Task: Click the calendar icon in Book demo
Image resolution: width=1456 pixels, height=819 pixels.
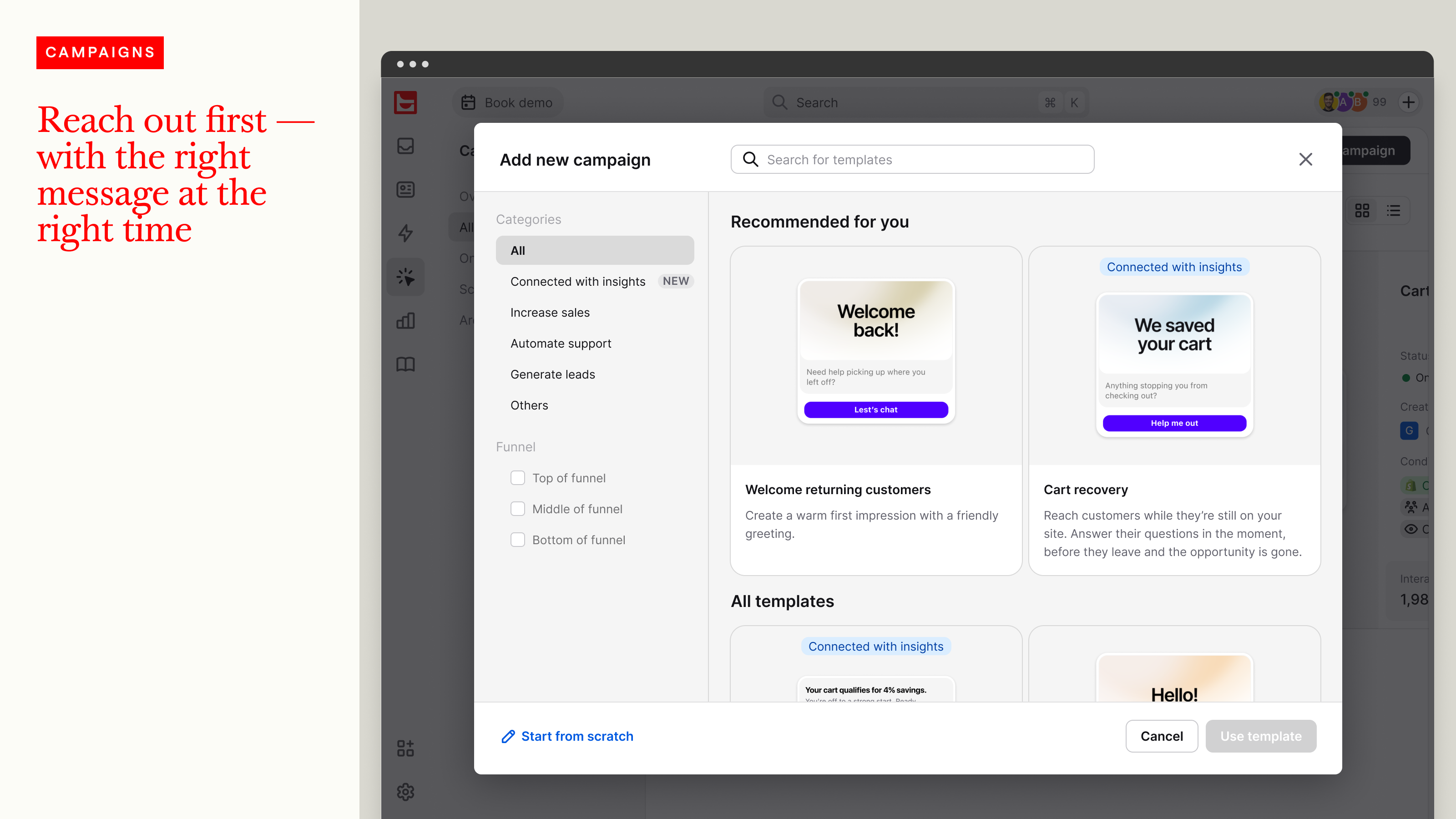Action: pyautogui.click(x=468, y=102)
